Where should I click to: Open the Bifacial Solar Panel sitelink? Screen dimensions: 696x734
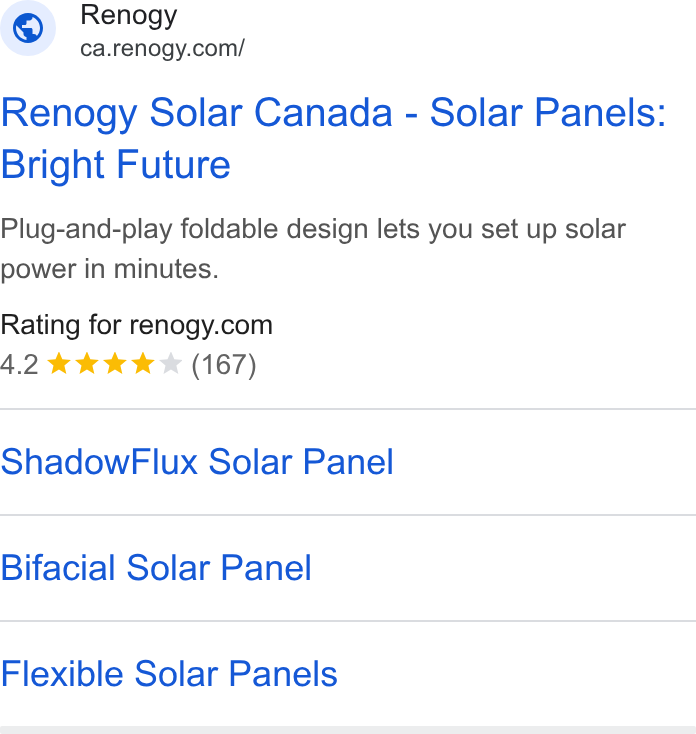(156, 568)
